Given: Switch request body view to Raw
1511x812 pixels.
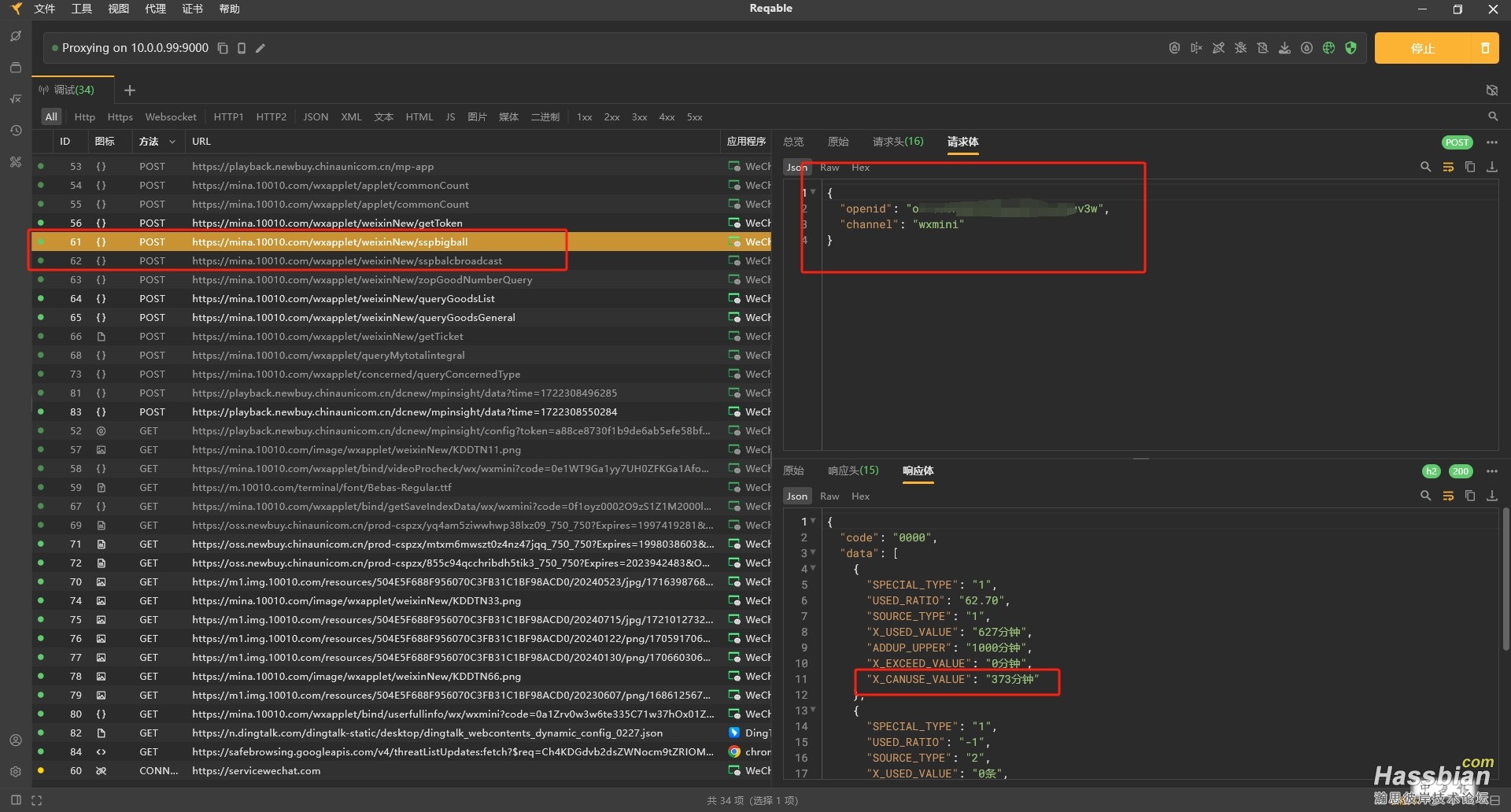Looking at the screenshot, I should point(829,168).
